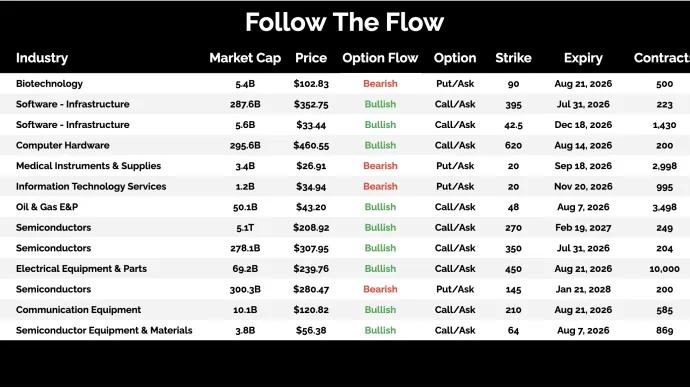
Task: Select Semiconductor Equipment & Materials row
Action: (345, 330)
